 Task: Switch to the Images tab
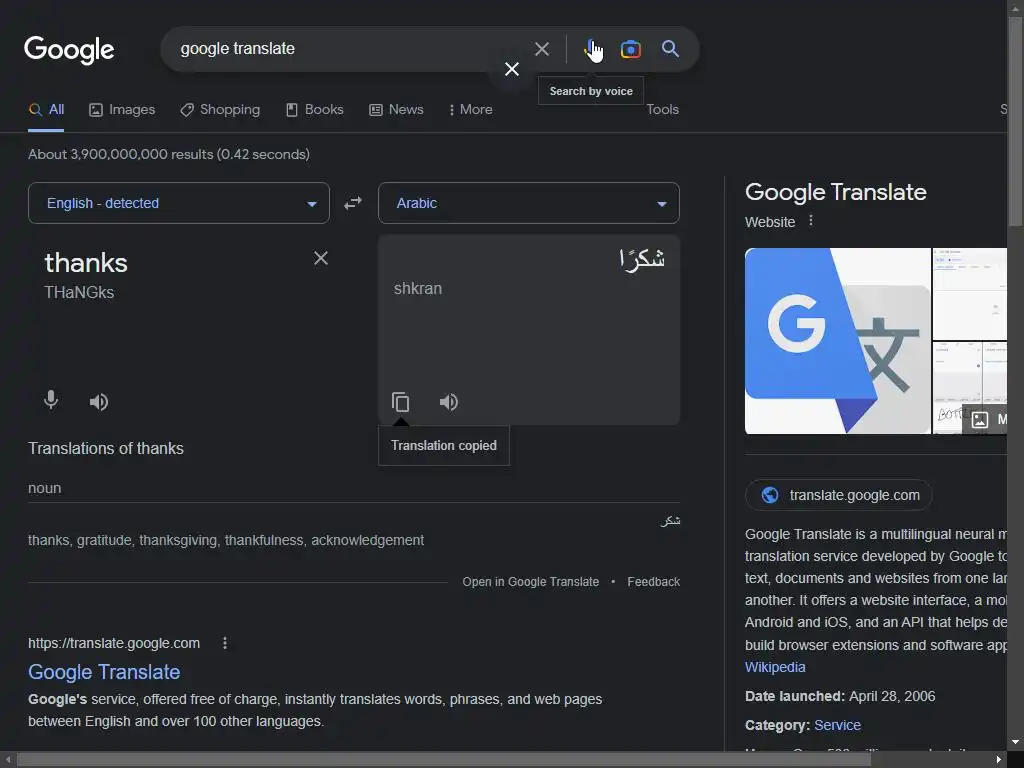122,110
